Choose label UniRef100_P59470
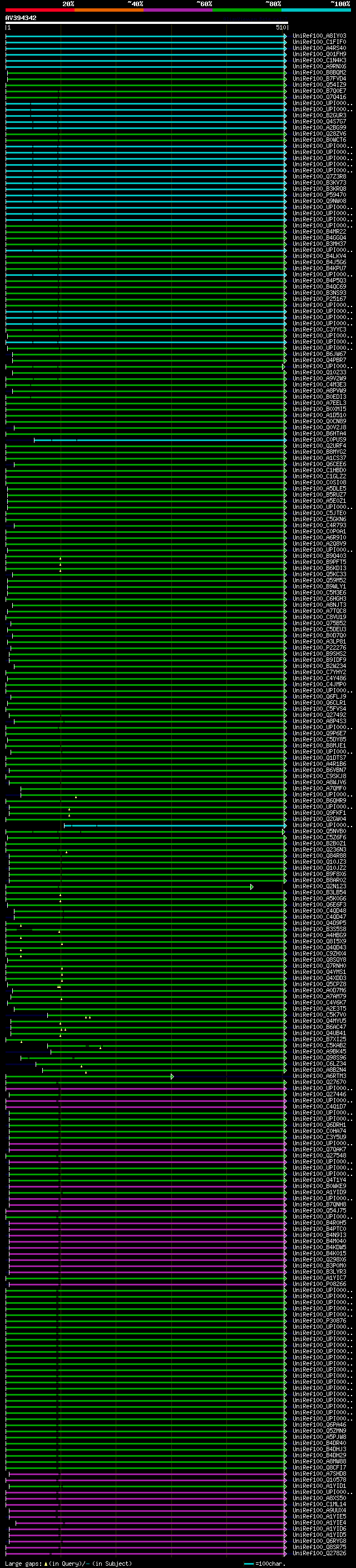Viewport: 356px width, 1568px height. [319, 195]
